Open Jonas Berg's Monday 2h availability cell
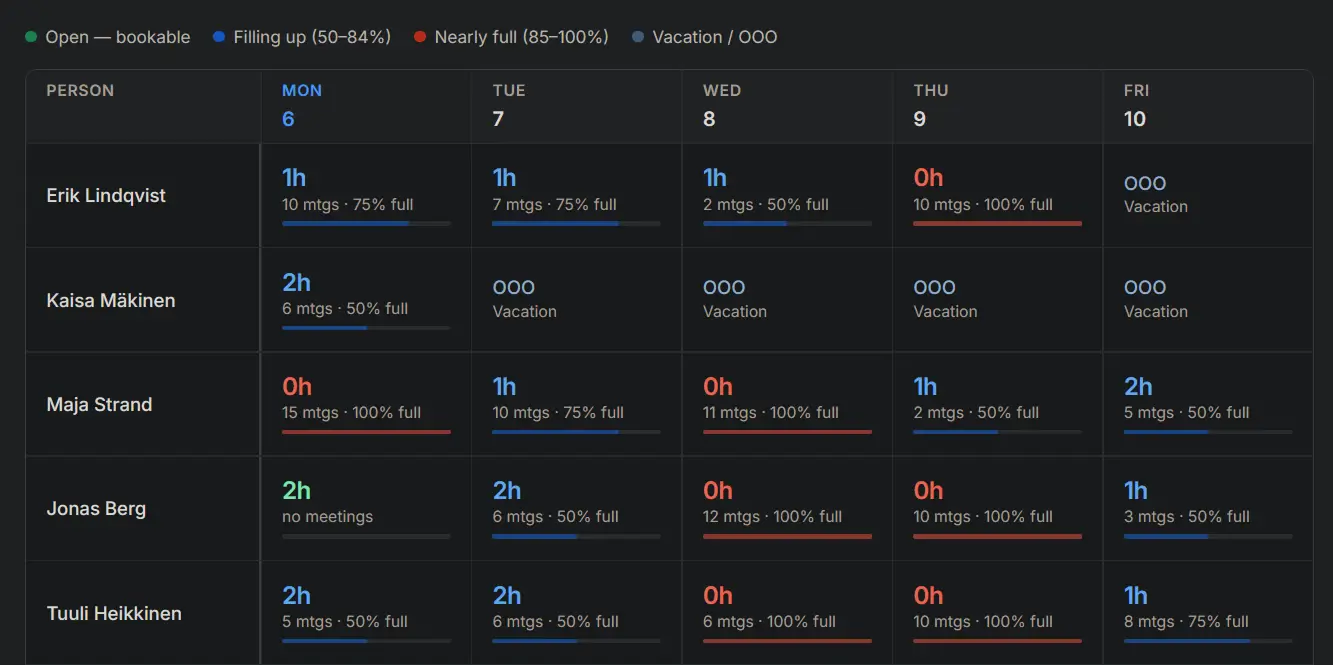Viewport: 1333px width, 665px height. coord(366,508)
